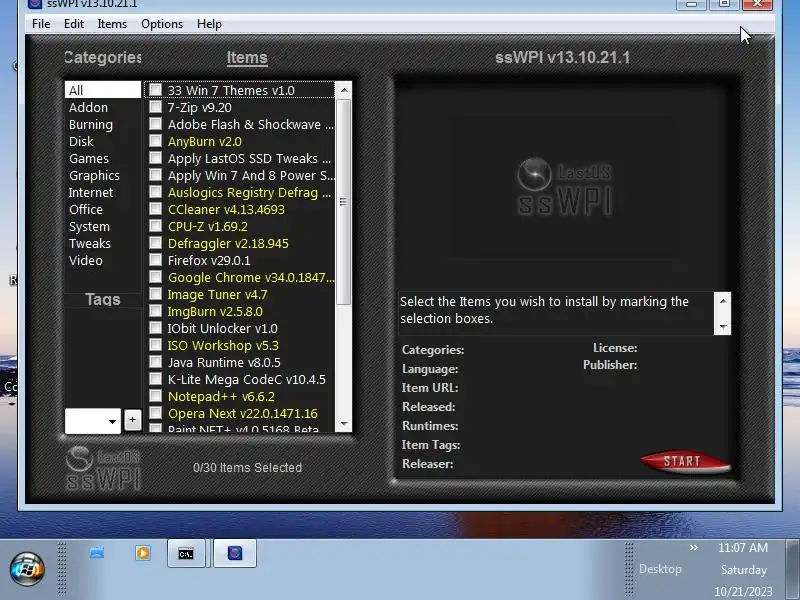
Task: Click the red START button
Action: 685,462
